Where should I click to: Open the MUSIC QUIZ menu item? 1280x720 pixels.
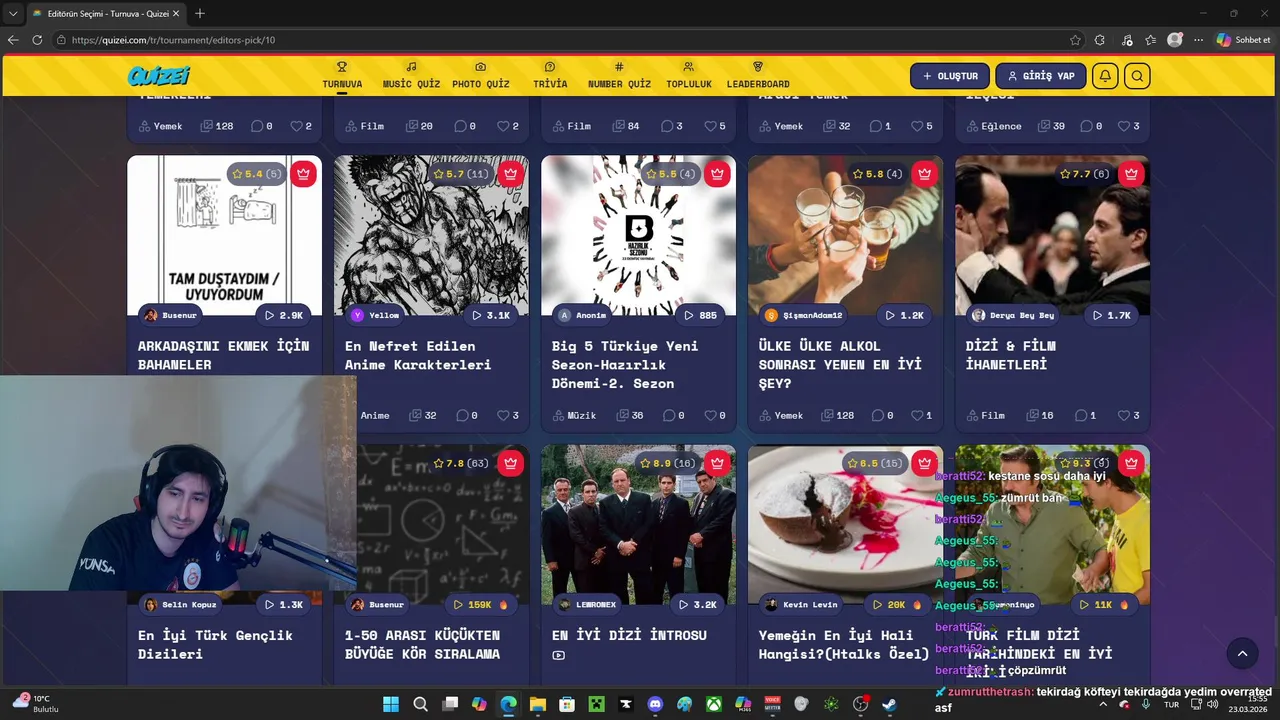point(411,76)
